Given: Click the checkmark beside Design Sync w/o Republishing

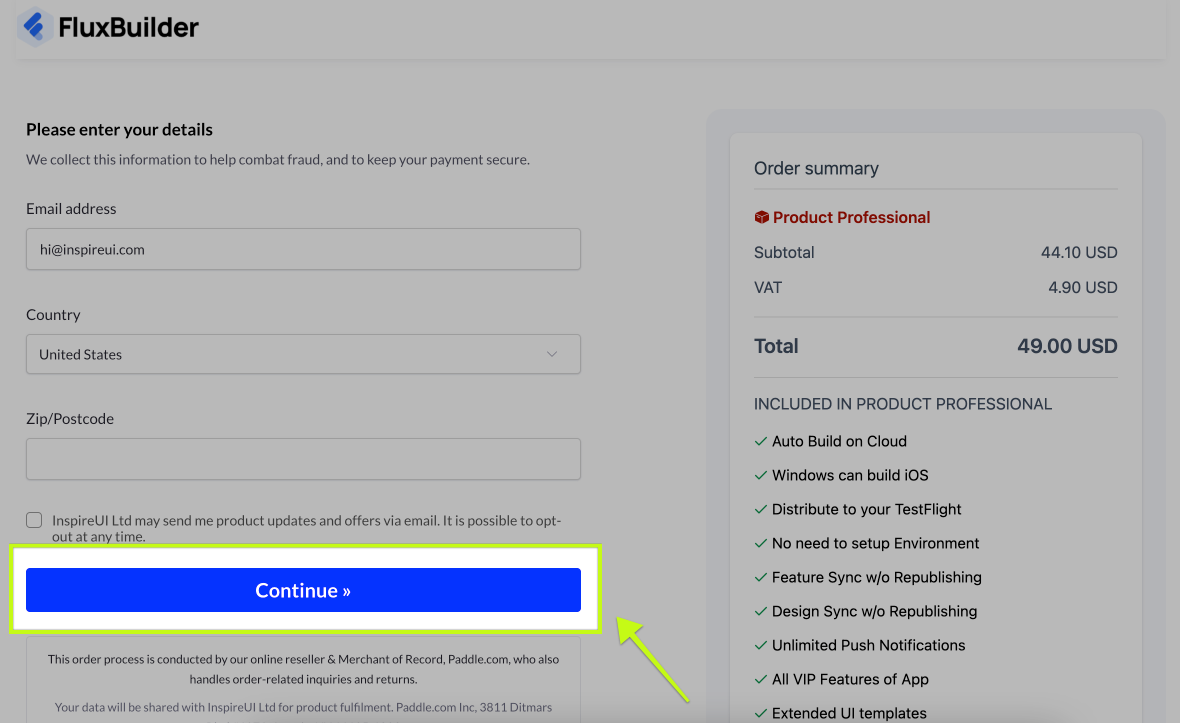Looking at the screenshot, I should coord(760,611).
